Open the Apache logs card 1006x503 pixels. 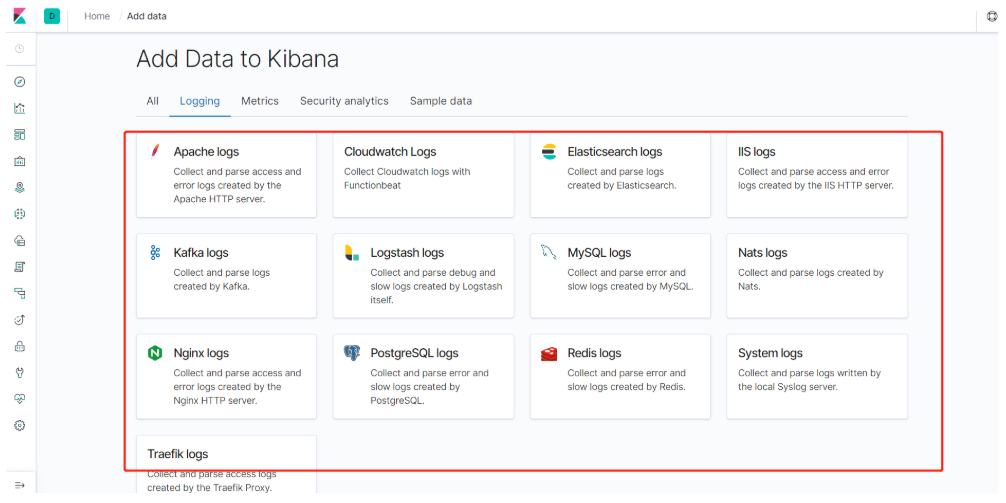coord(226,174)
